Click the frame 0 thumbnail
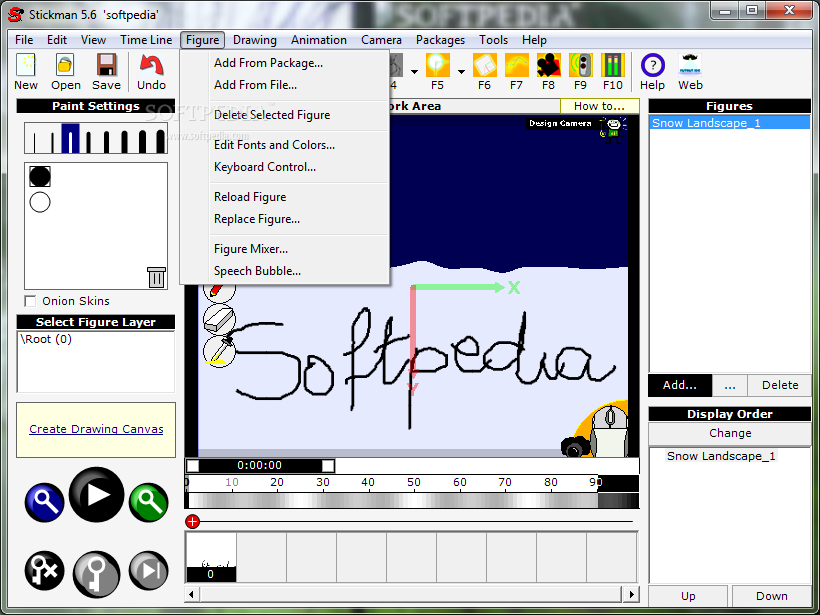The height and width of the screenshot is (615, 820). (211, 557)
